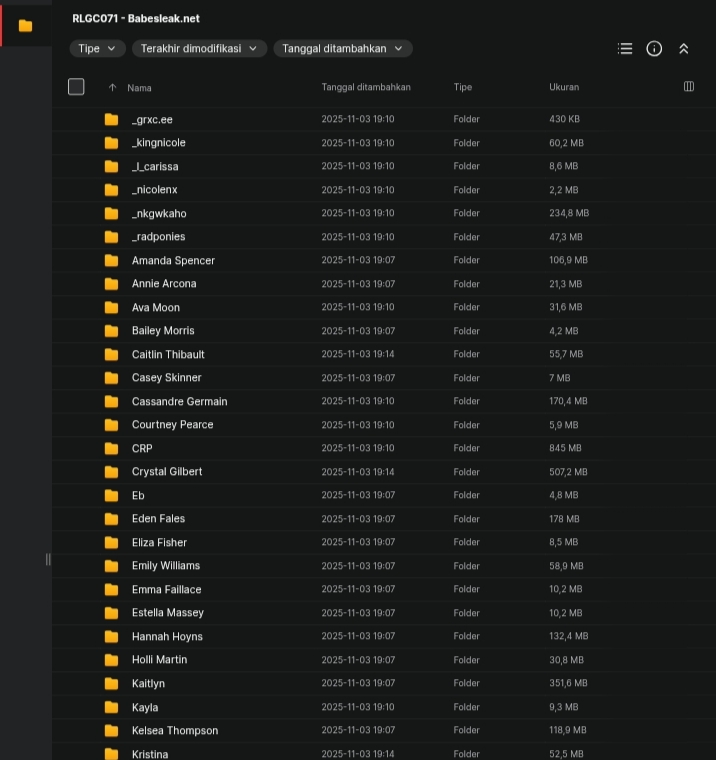Screen dimensions: 716x760
Task: Select the folder icon in the 7 MB row
Action: (x=111, y=378)
